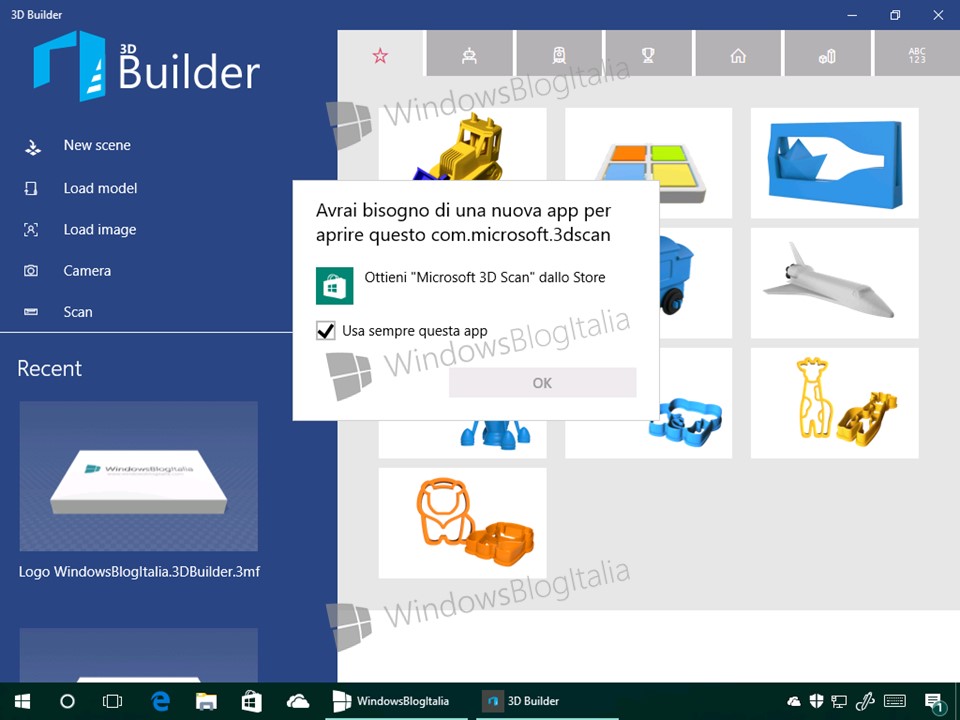Switch to the star favorites tab
Image resolution: width=960 pixels, height=720 pixels.
380,56
